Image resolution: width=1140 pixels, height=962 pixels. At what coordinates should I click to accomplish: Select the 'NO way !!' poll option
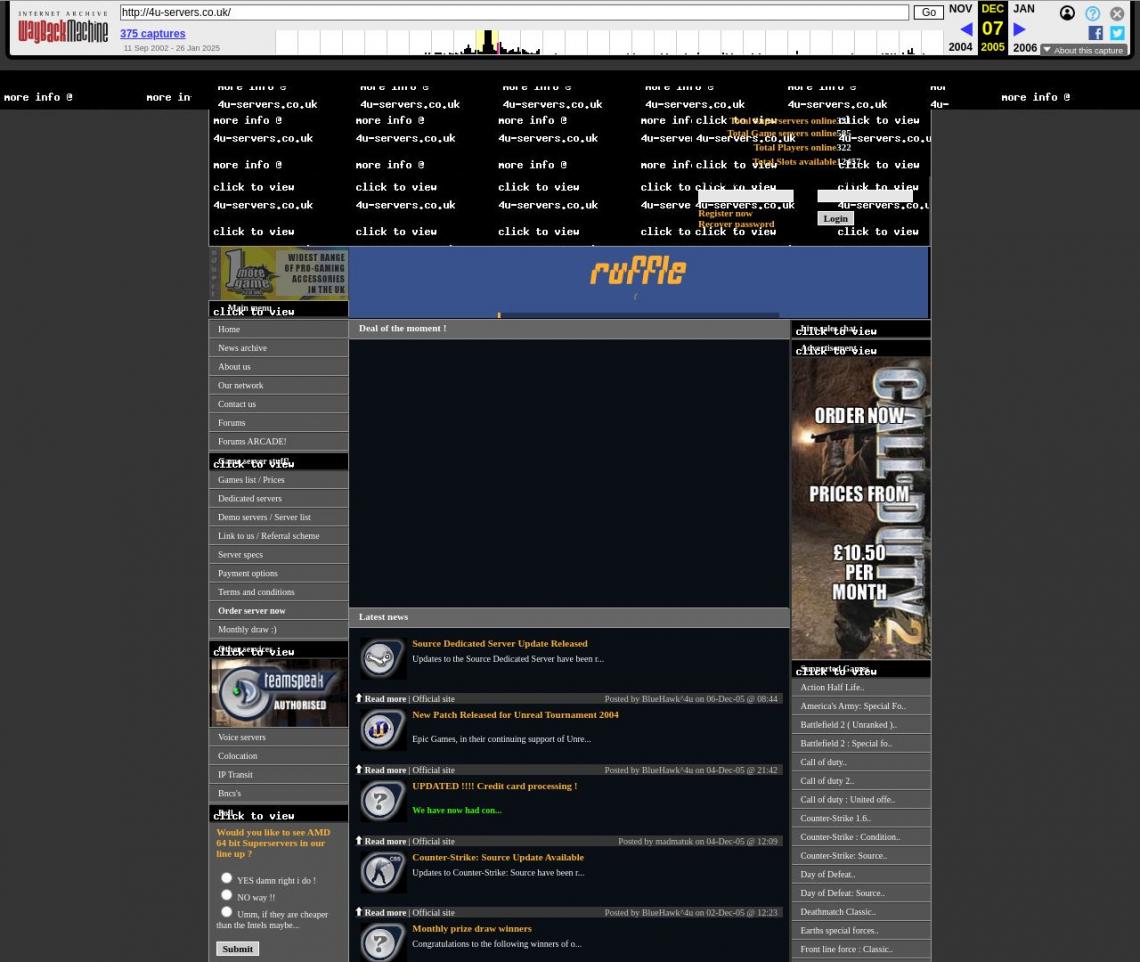pos(227,895)
